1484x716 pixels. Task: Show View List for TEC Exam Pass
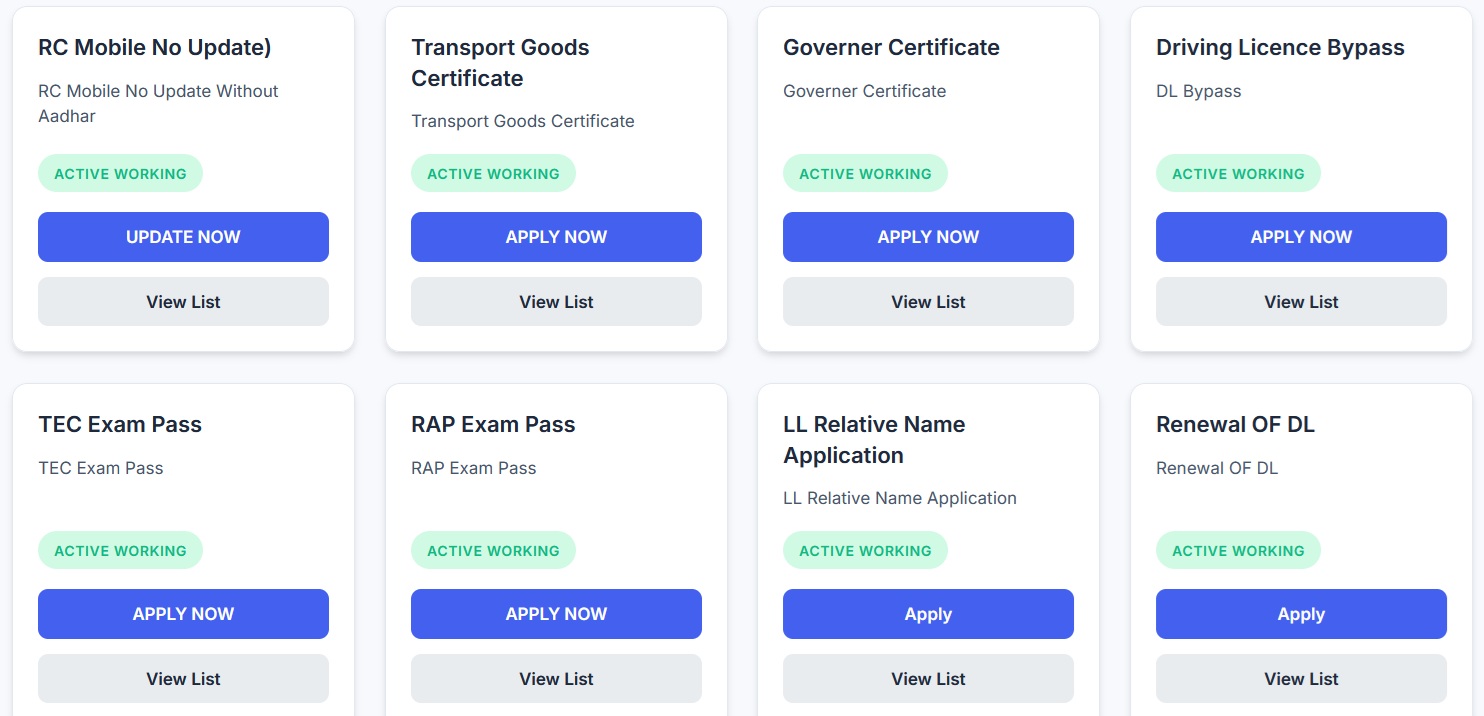pos(183,679)
